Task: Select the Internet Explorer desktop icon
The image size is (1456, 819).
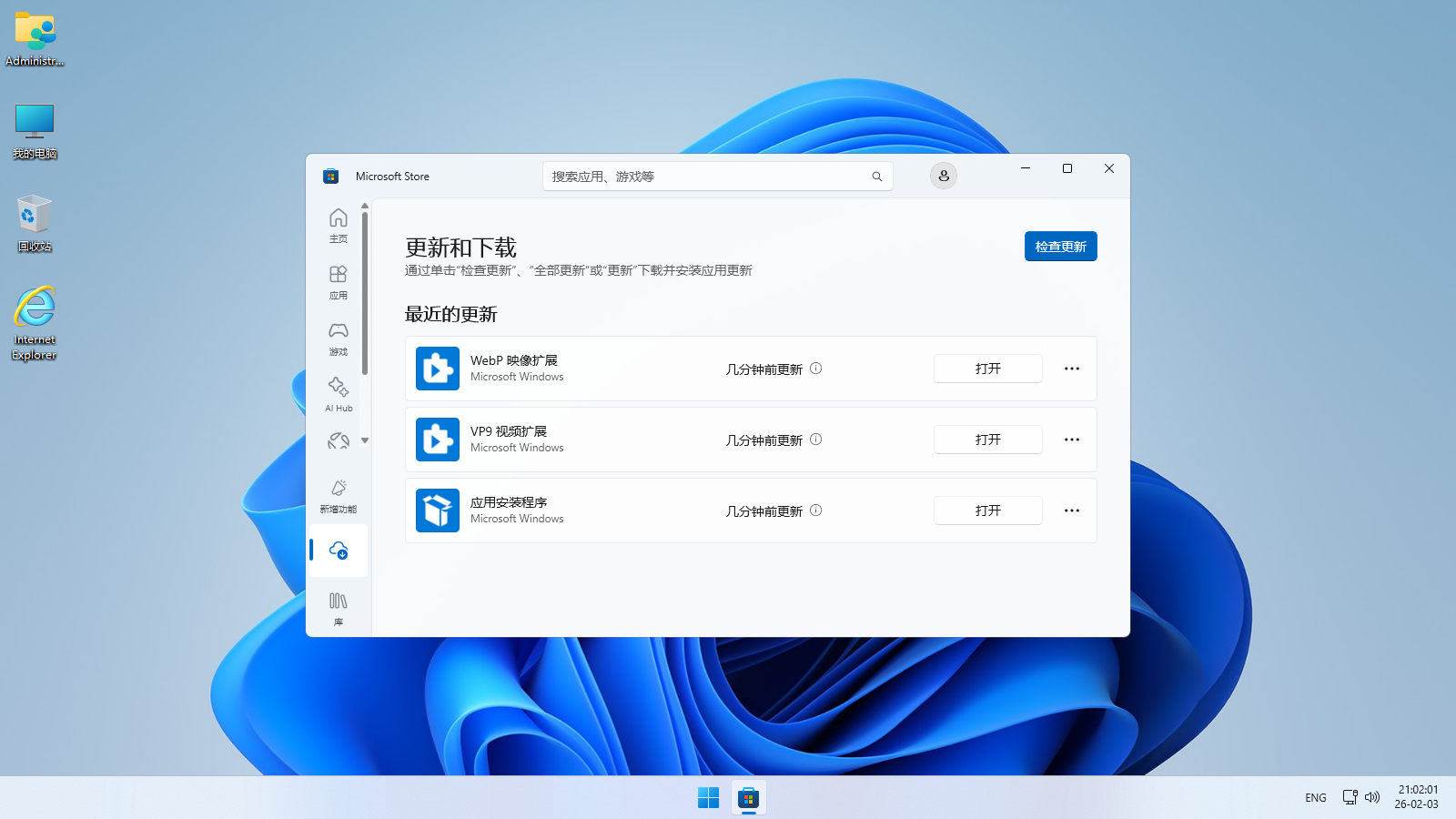Action: [35, 323]
